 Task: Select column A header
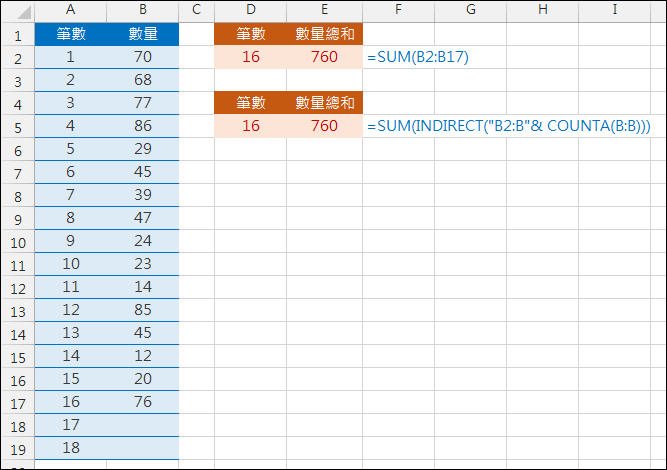[x=71, y=10]
